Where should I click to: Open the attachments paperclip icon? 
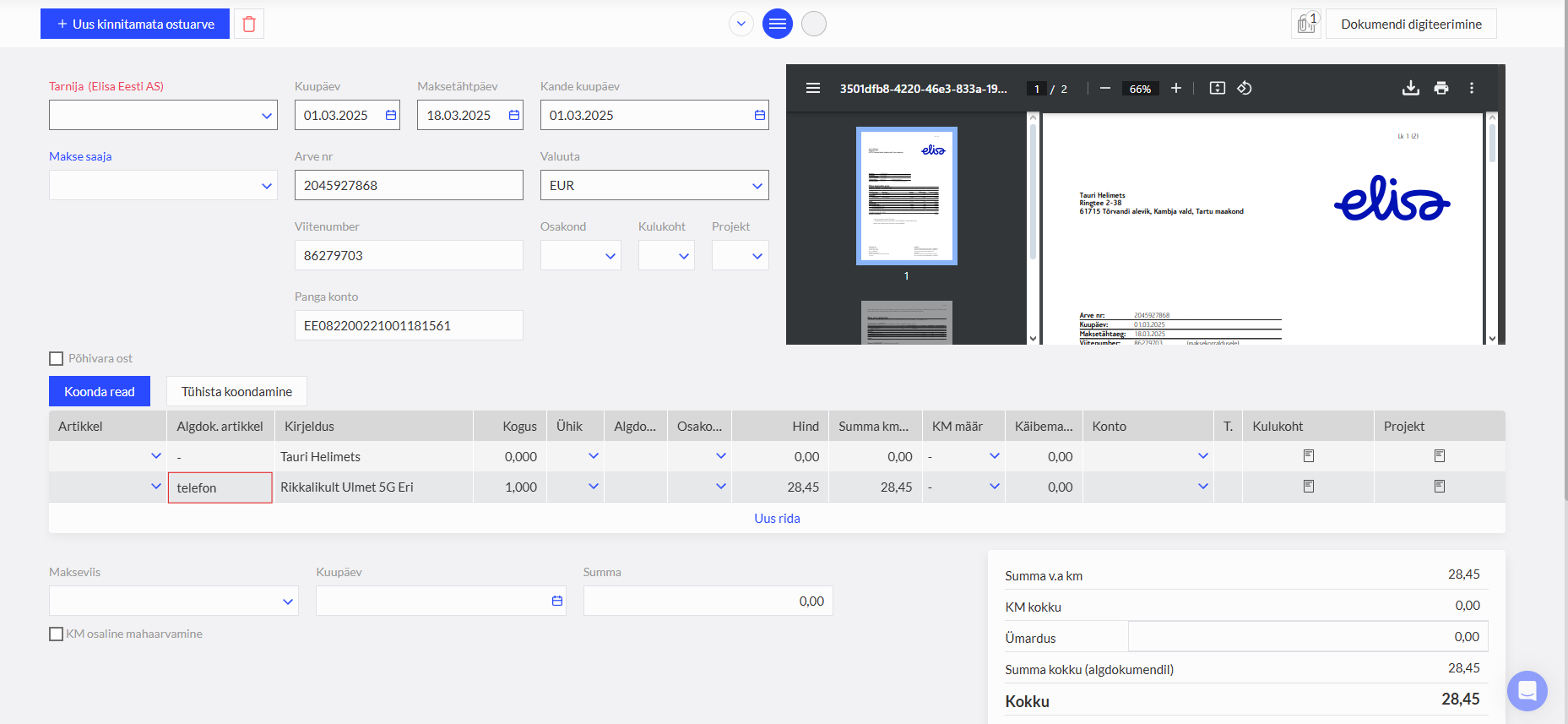[1306, 24]
